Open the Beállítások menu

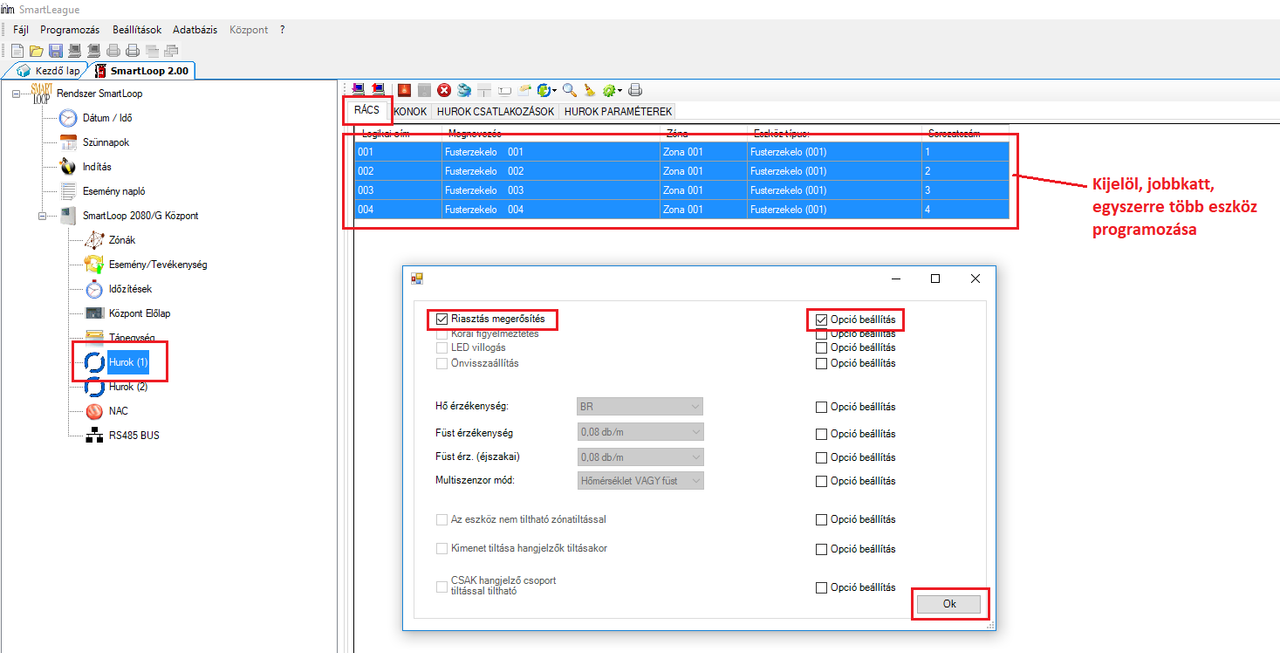coord(137,30)
